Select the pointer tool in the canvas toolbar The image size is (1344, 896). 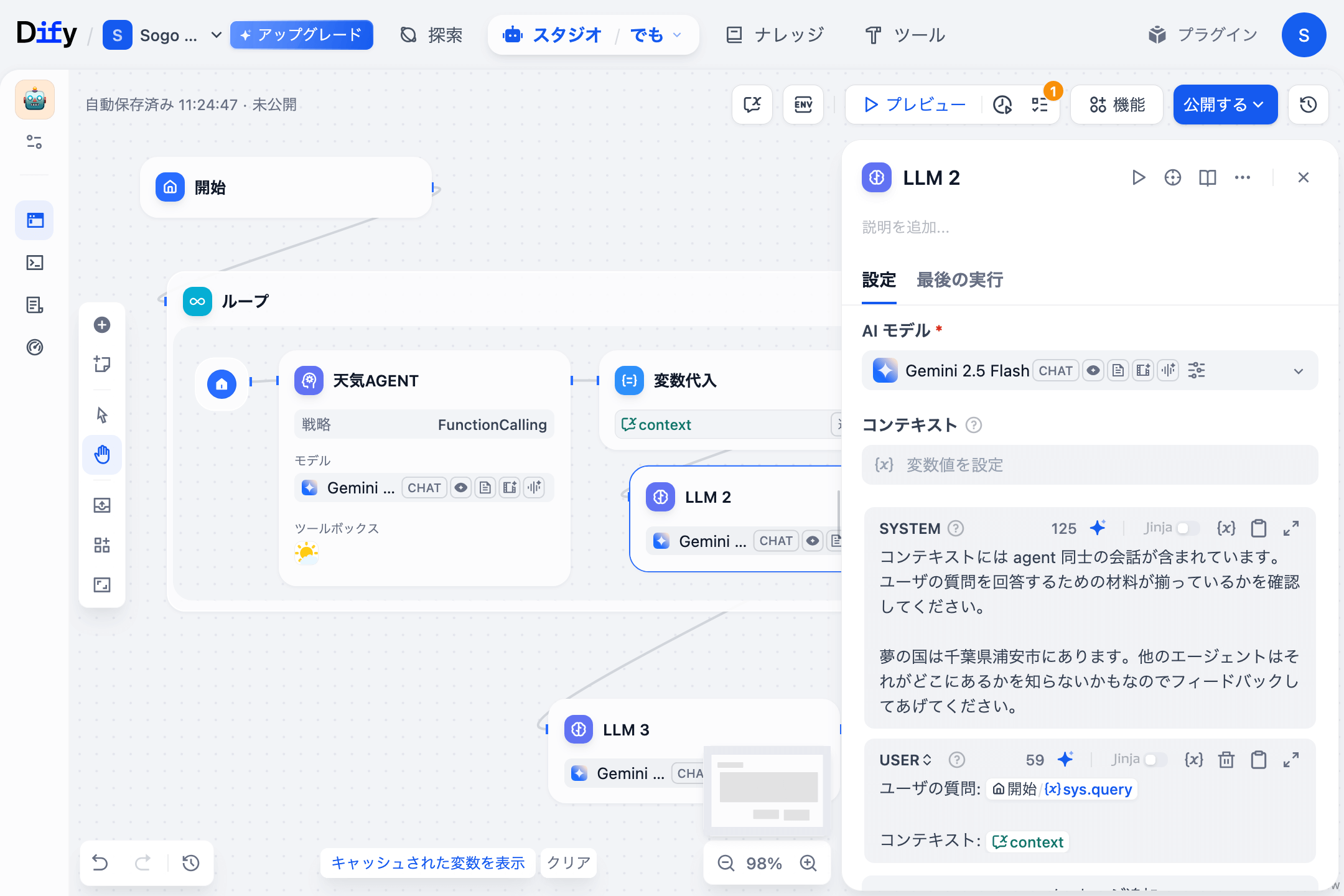pos(102,414)
